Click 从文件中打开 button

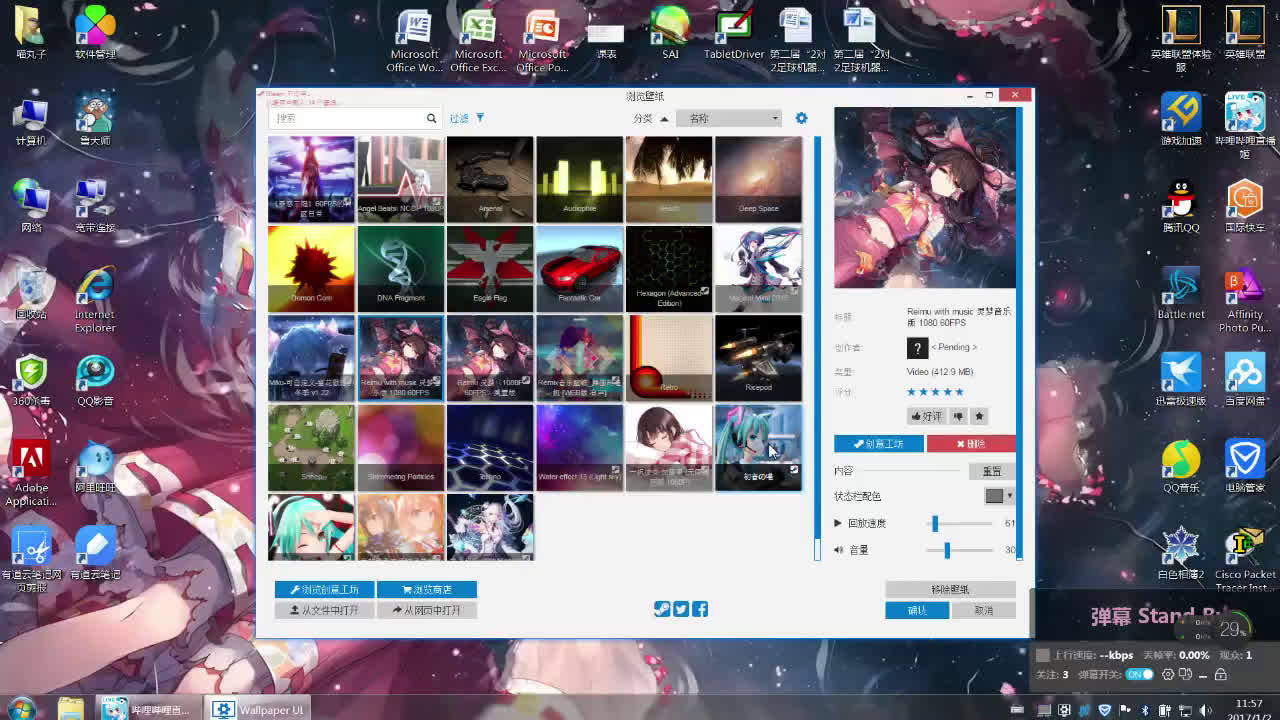click(x=324, y=610)
